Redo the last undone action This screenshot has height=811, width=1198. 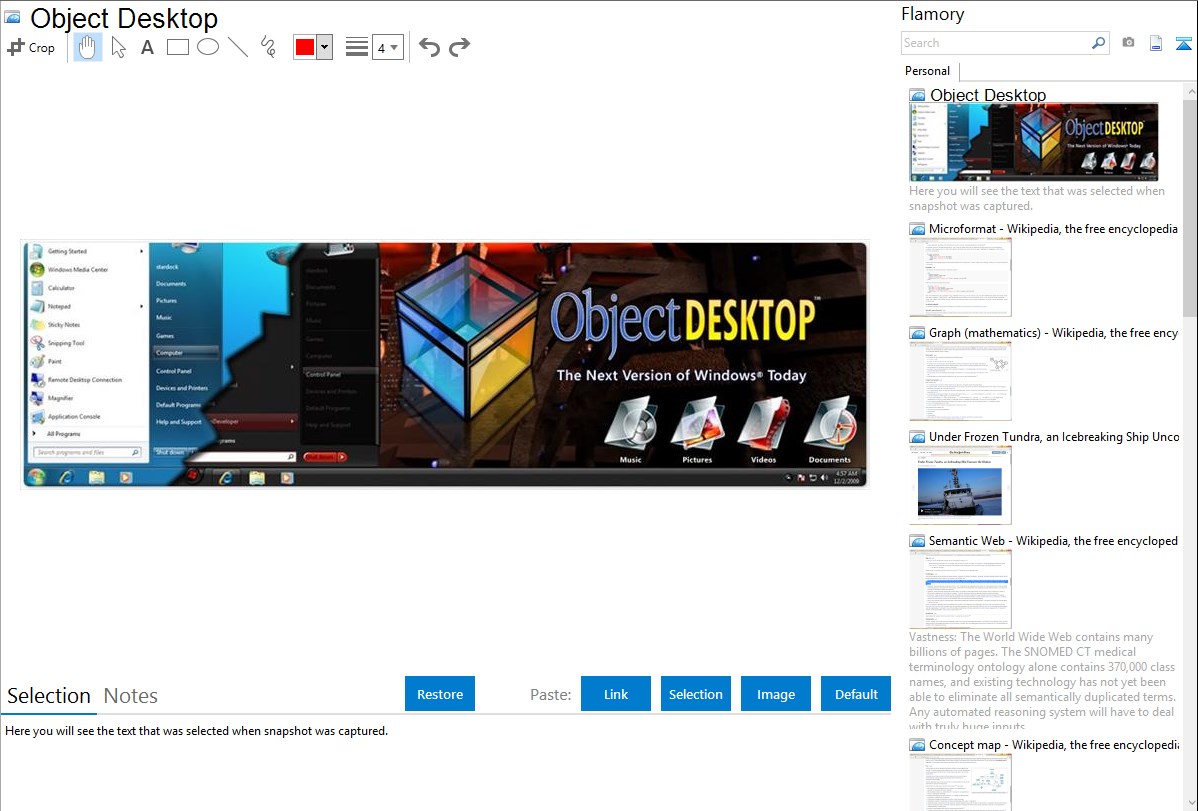click(459, 47)
